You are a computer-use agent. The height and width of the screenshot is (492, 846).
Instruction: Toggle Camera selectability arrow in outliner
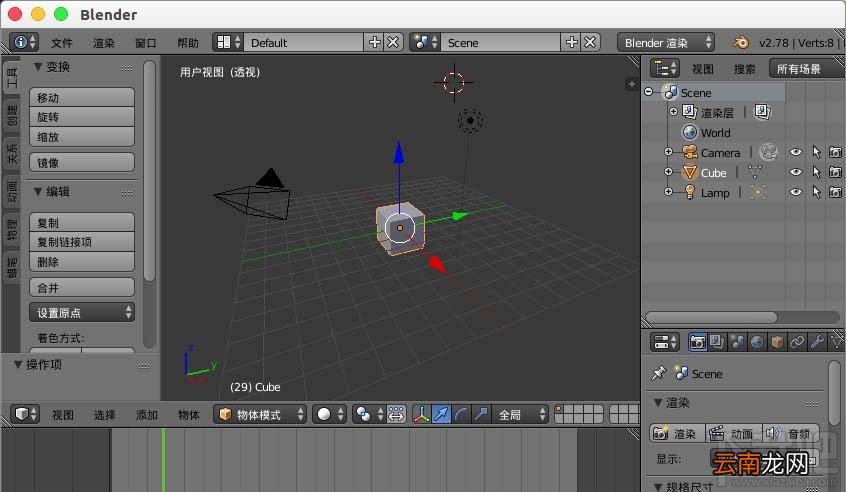click(816, 153)
